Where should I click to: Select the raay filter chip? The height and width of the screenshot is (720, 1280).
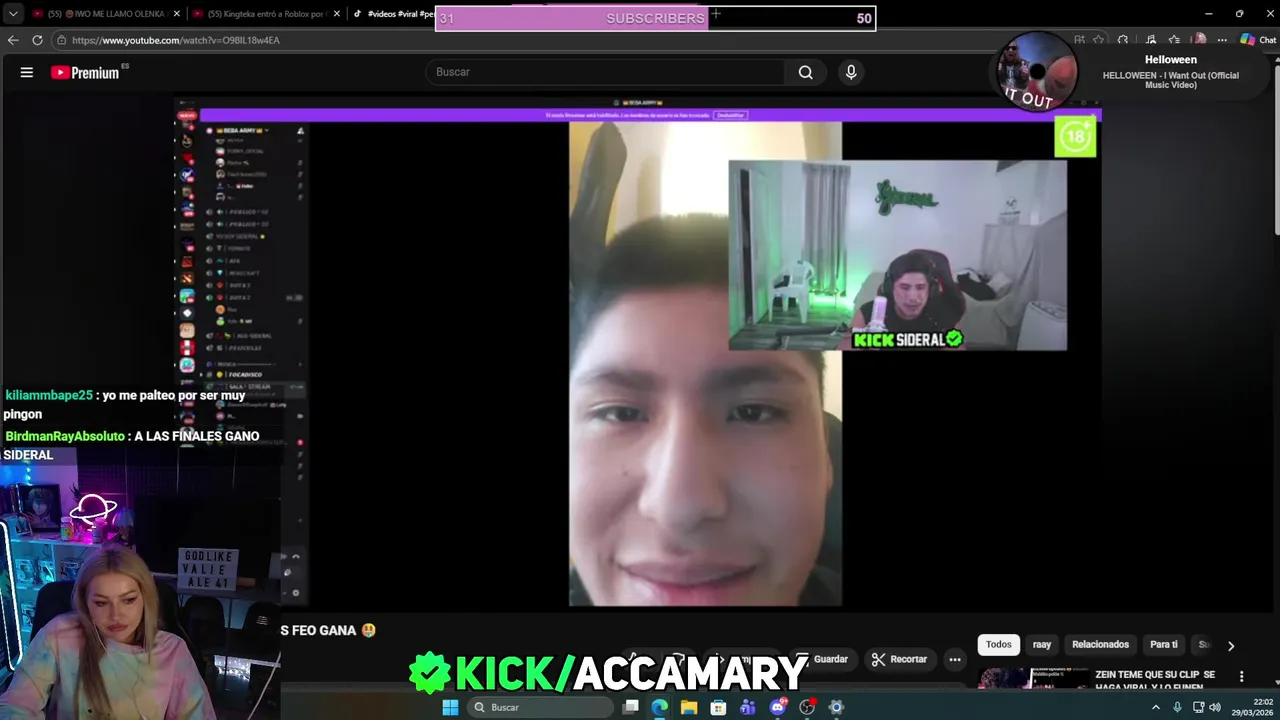(1042, 645)
